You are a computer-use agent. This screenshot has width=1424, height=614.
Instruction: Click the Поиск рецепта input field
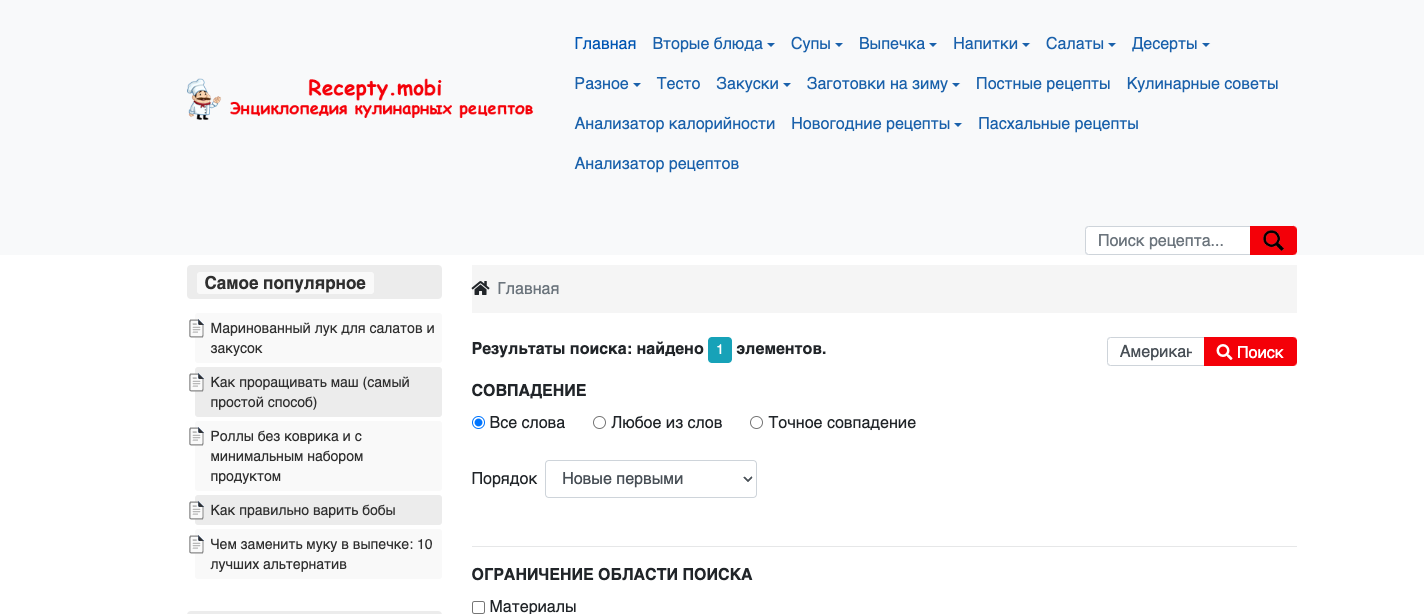pos(1167,240)
